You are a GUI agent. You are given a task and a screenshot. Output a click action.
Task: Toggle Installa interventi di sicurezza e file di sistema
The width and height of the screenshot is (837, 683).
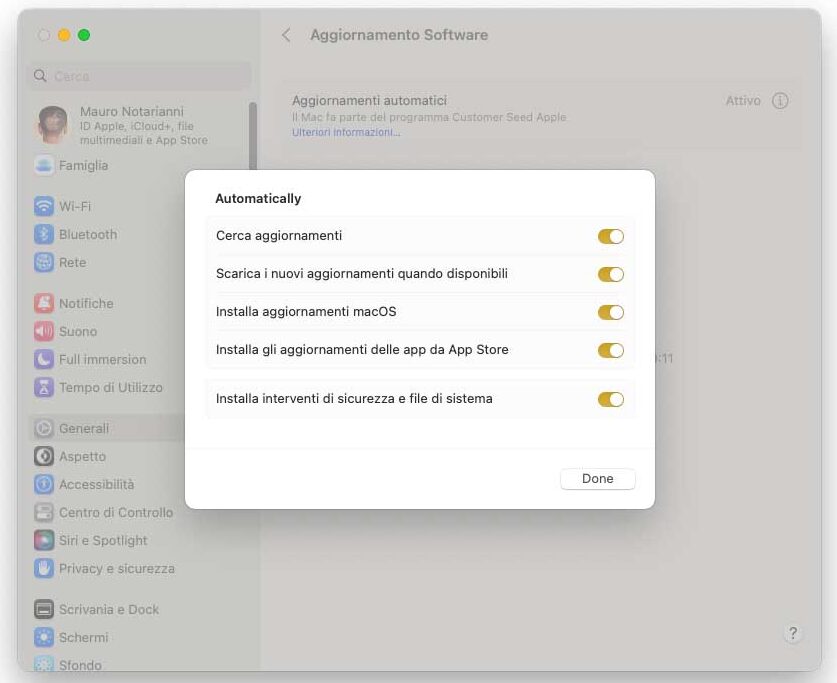(611, 399)
